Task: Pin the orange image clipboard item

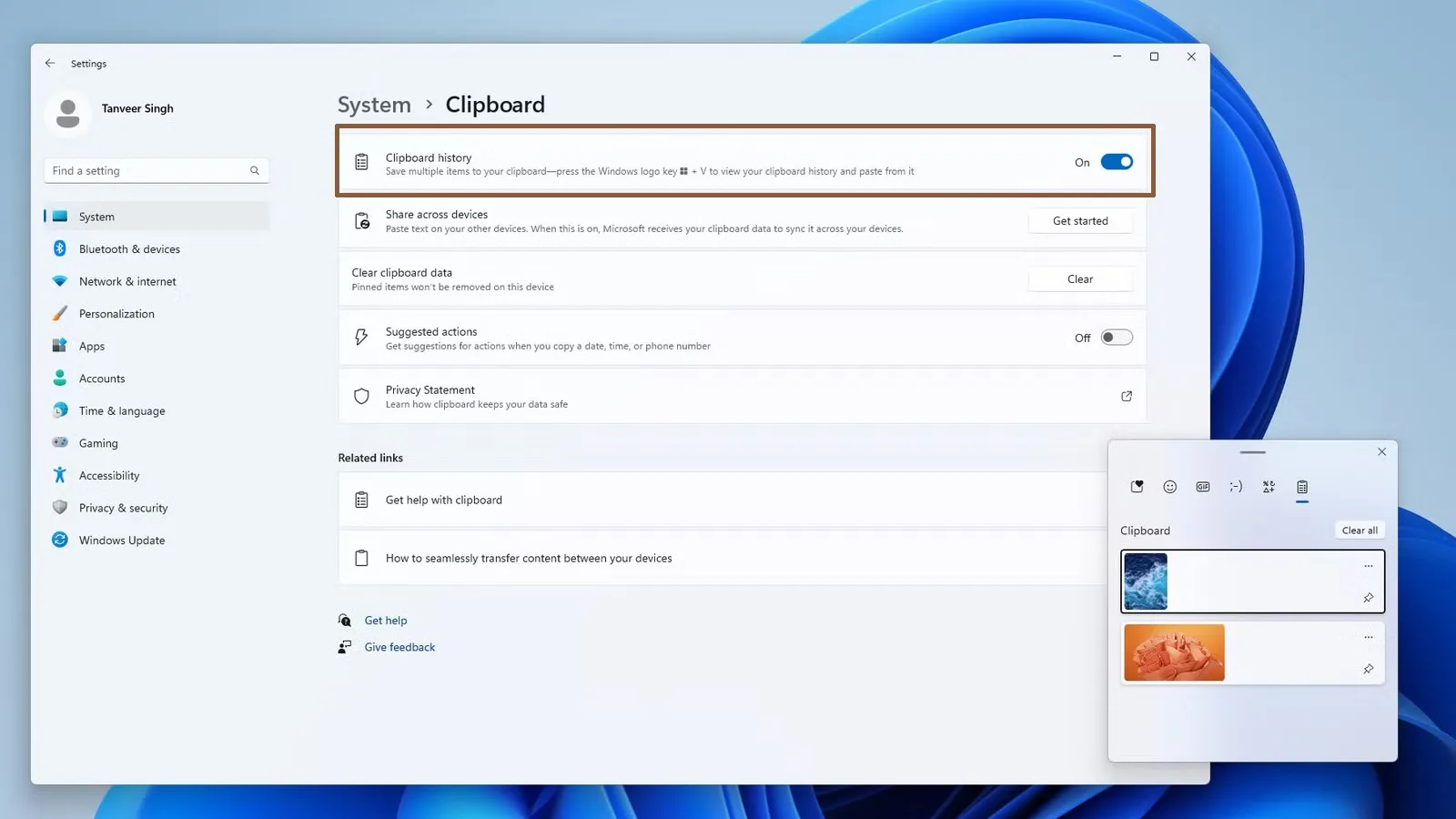Action: point(1368,669)
